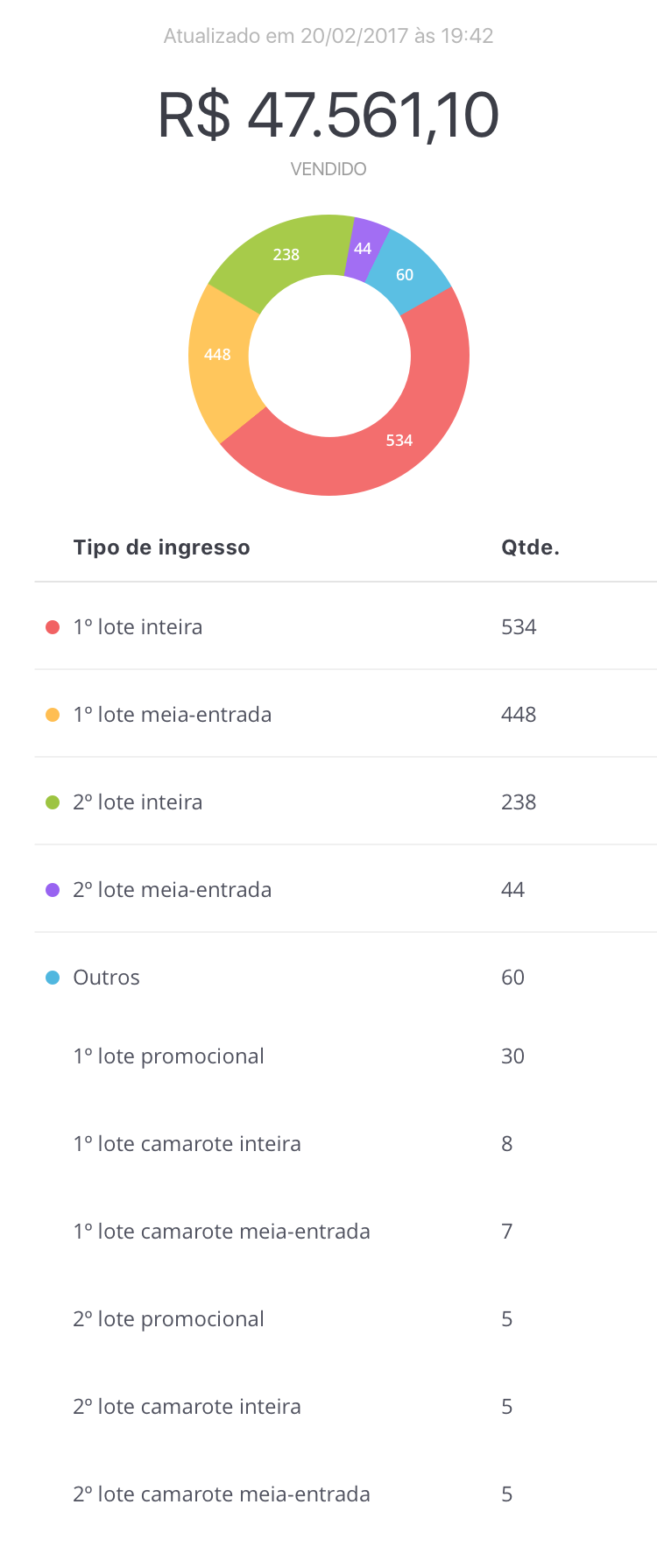The width and height of the screenshot is (657, 1568).
Task: Click the 1º lote promocional entry
Action: [x=168, y=1056]
